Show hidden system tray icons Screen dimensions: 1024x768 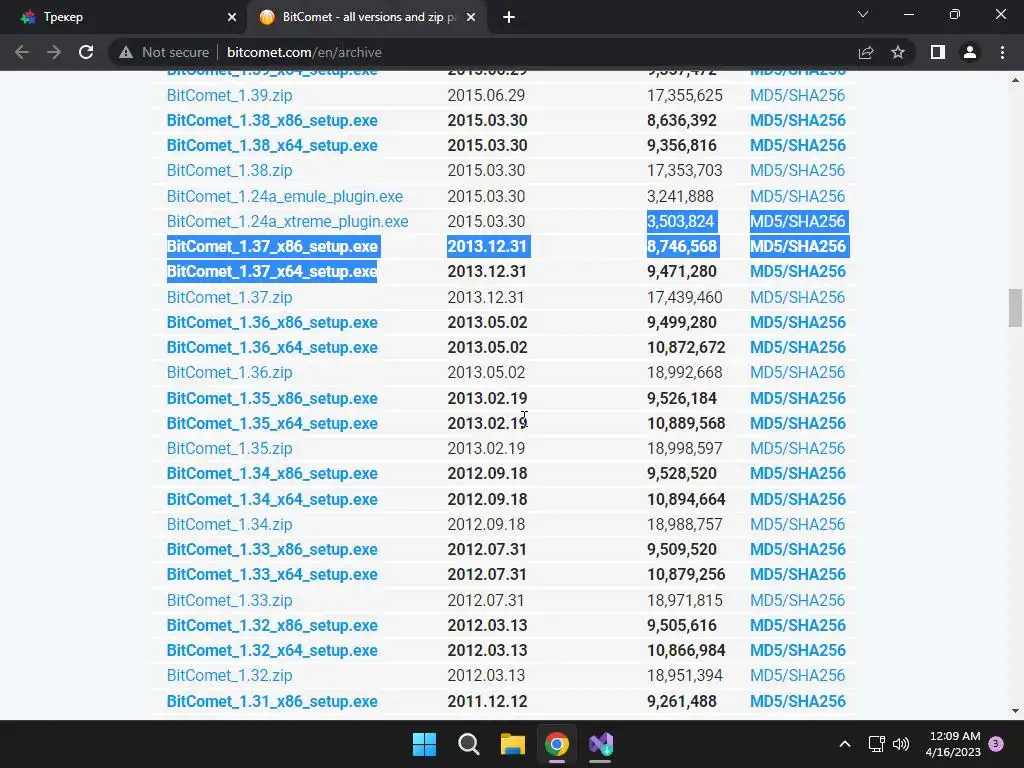[844, 744]
